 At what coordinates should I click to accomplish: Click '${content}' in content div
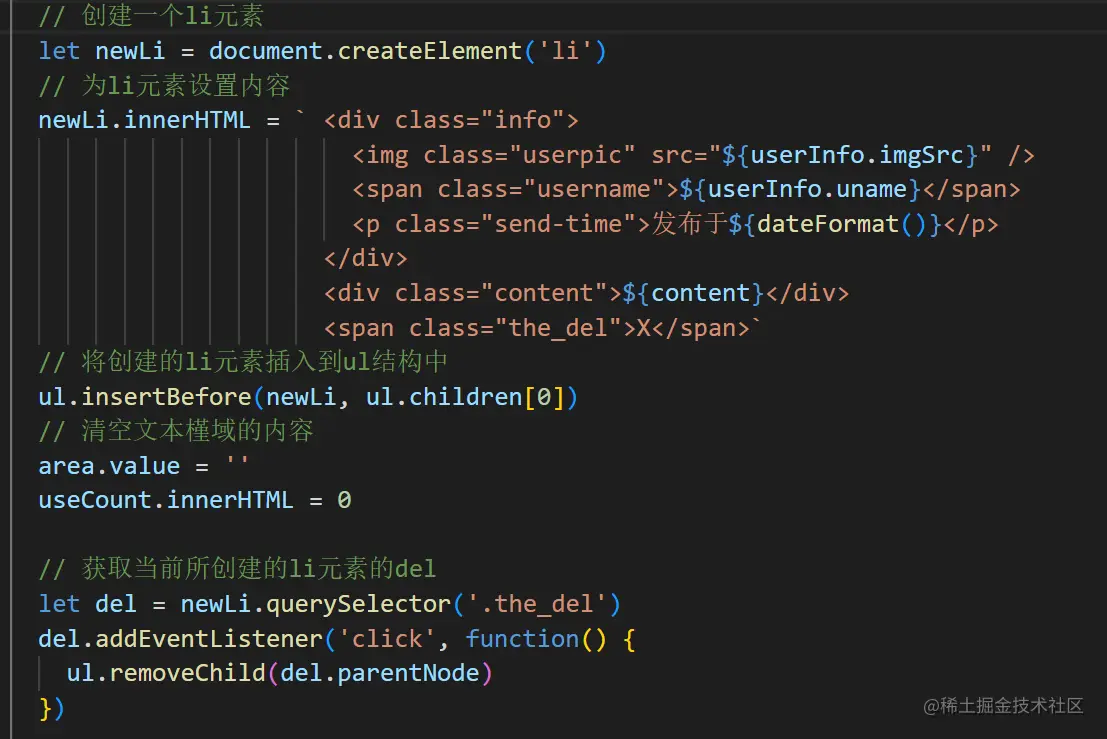(x=693, y=293)
